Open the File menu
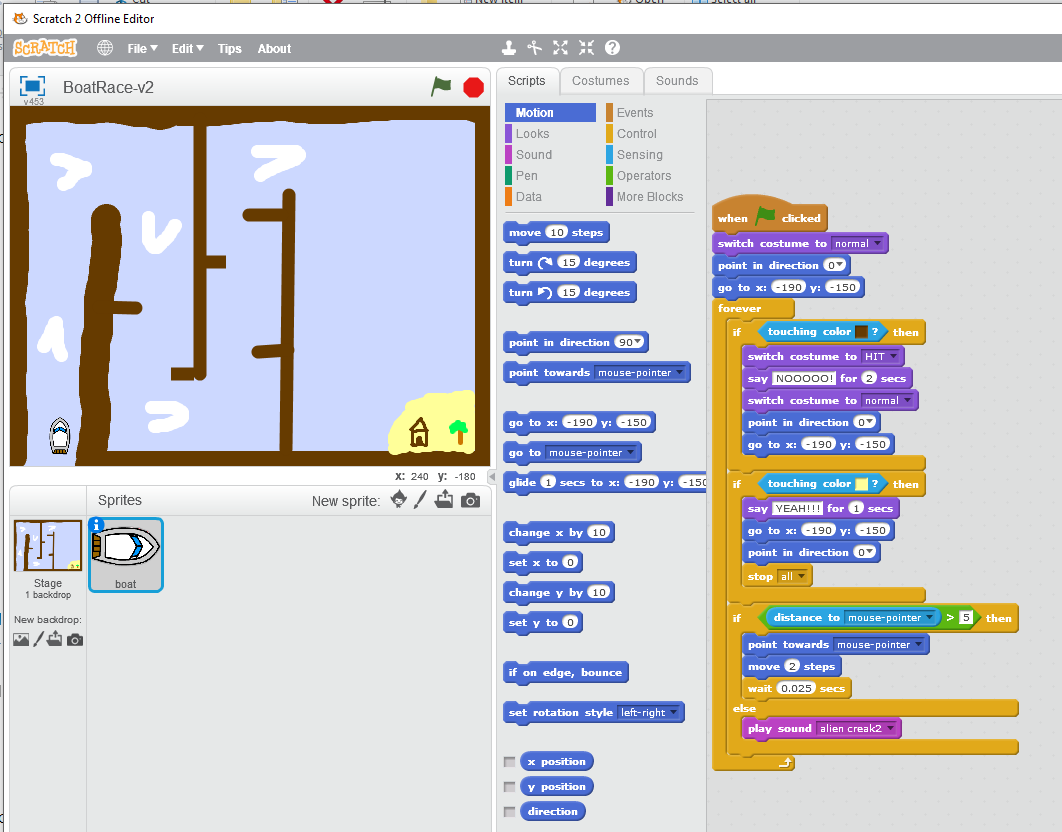Viewport: 1062px width, 832px height. click(142, 48)
